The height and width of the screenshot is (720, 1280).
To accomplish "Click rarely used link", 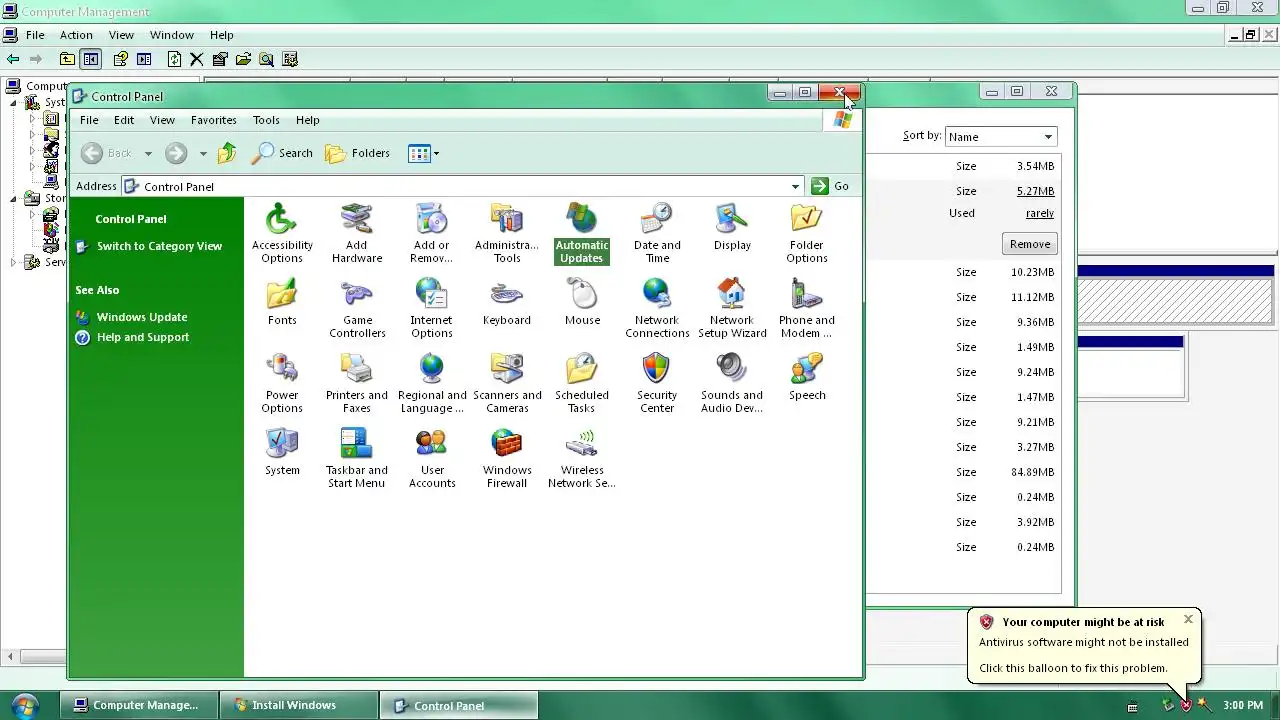I will click(x=1040, y=213).
